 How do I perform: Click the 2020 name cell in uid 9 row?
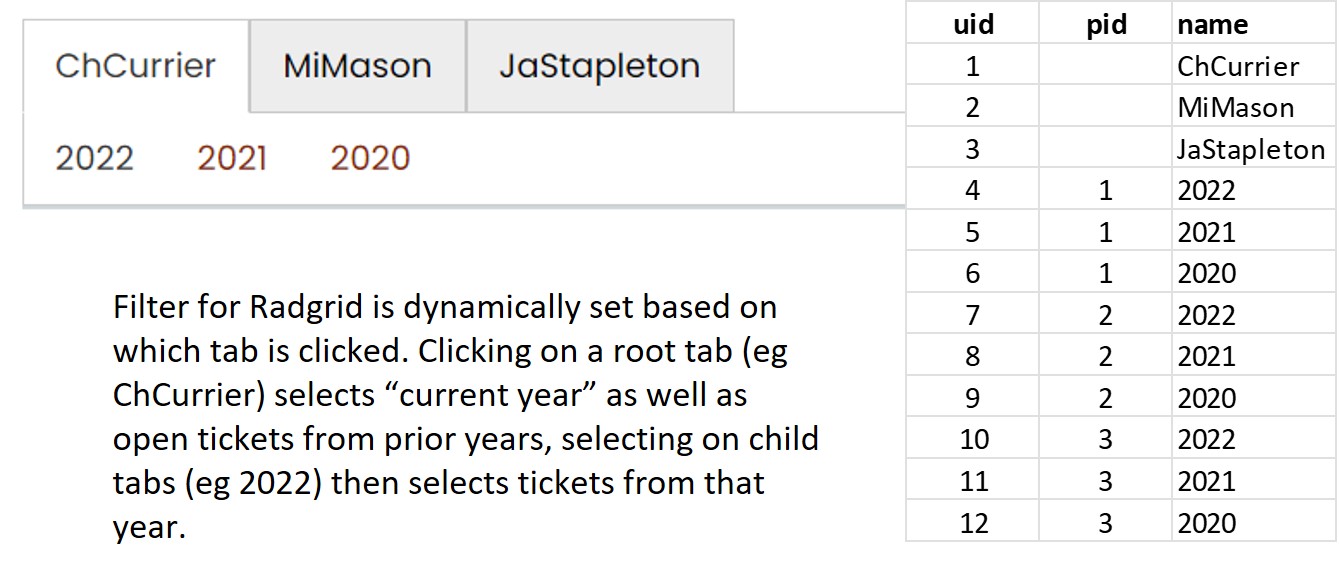pyautogui.click(x=1206, y=399)
